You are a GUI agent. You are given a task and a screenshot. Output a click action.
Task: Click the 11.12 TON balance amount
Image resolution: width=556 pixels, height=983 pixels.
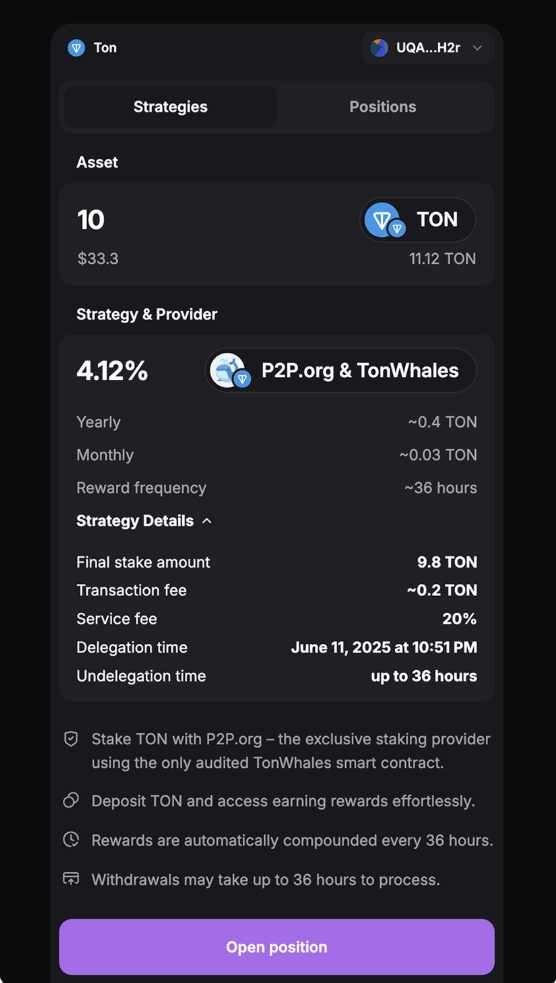[x=443, y=259]
